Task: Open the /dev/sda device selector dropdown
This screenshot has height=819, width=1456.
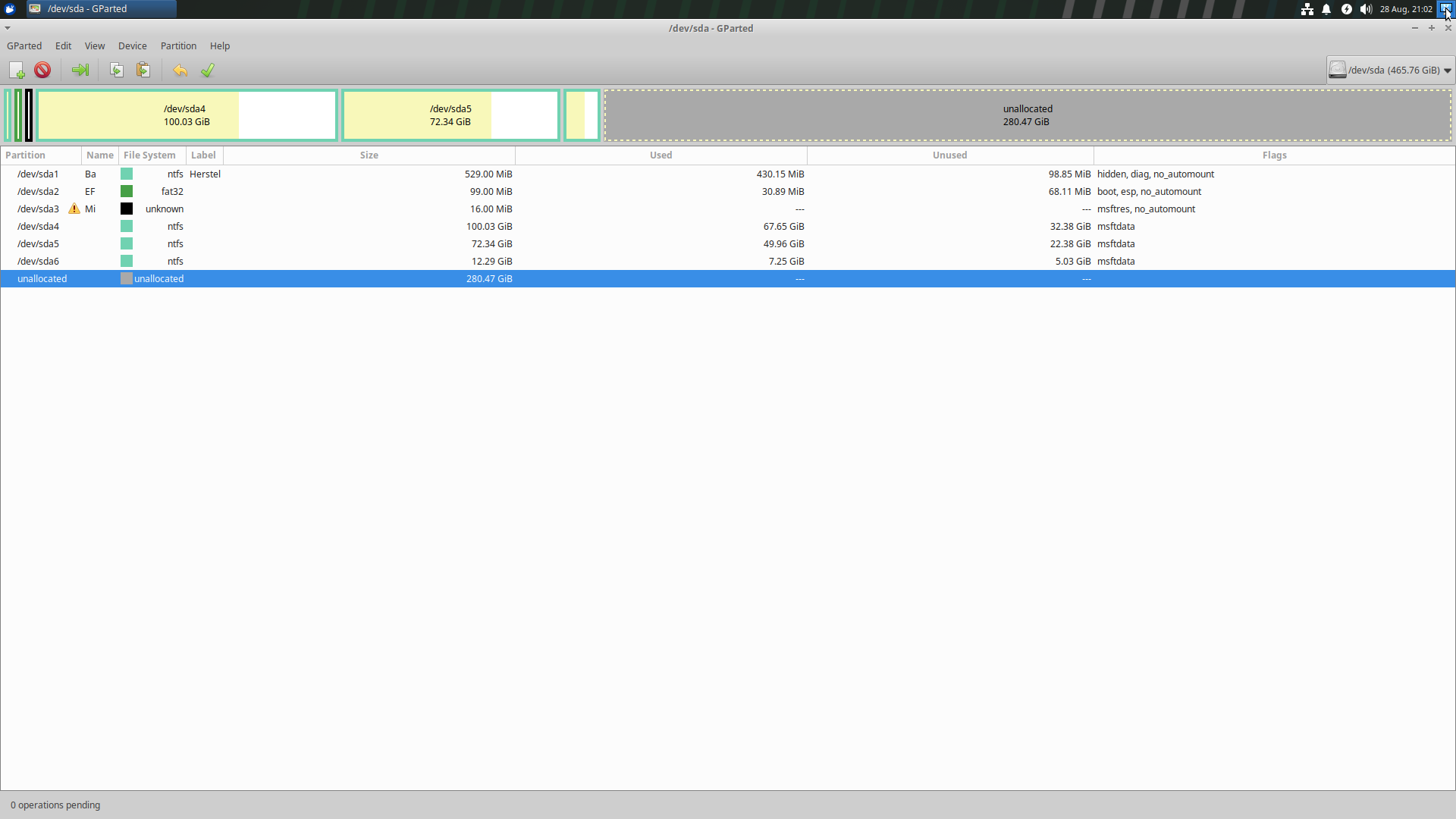Action: 1391,71
